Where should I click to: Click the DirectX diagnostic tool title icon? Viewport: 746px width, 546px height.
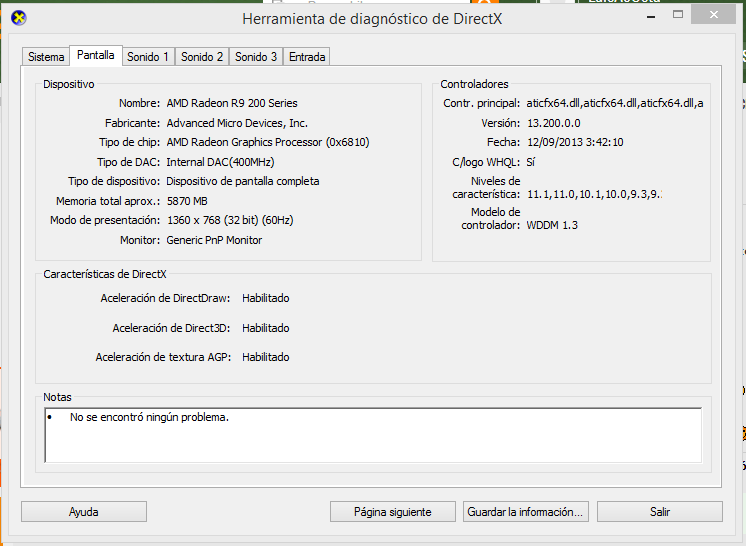click(x=19, y=19)
